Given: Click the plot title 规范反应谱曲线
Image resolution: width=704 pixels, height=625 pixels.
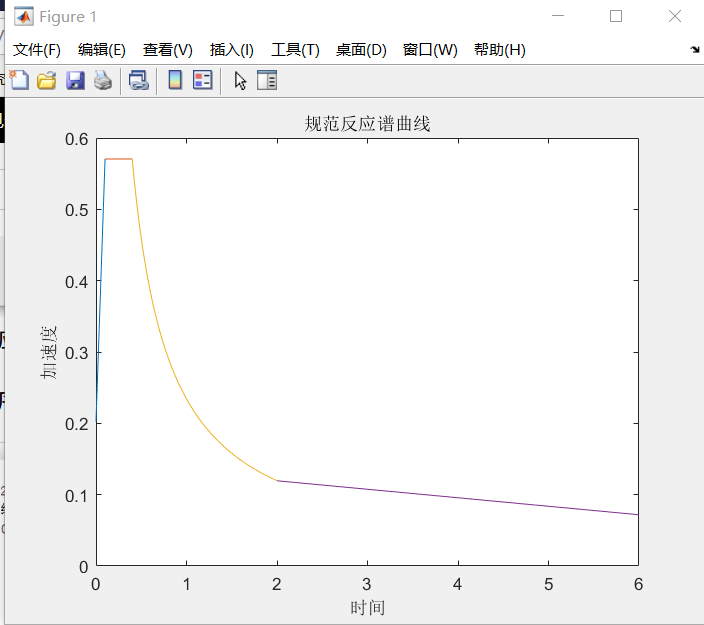Looking at the screenshot, I should 367,124.
